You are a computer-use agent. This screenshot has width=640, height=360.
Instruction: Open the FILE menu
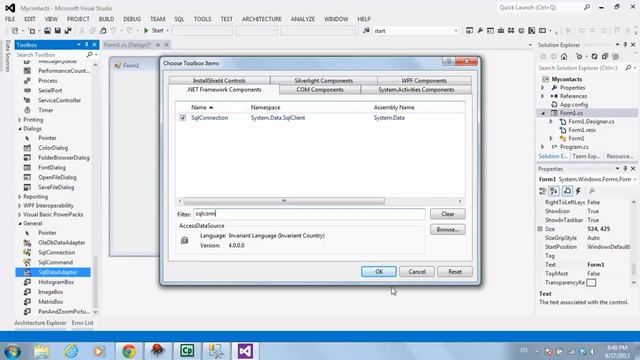pos(10,19)
